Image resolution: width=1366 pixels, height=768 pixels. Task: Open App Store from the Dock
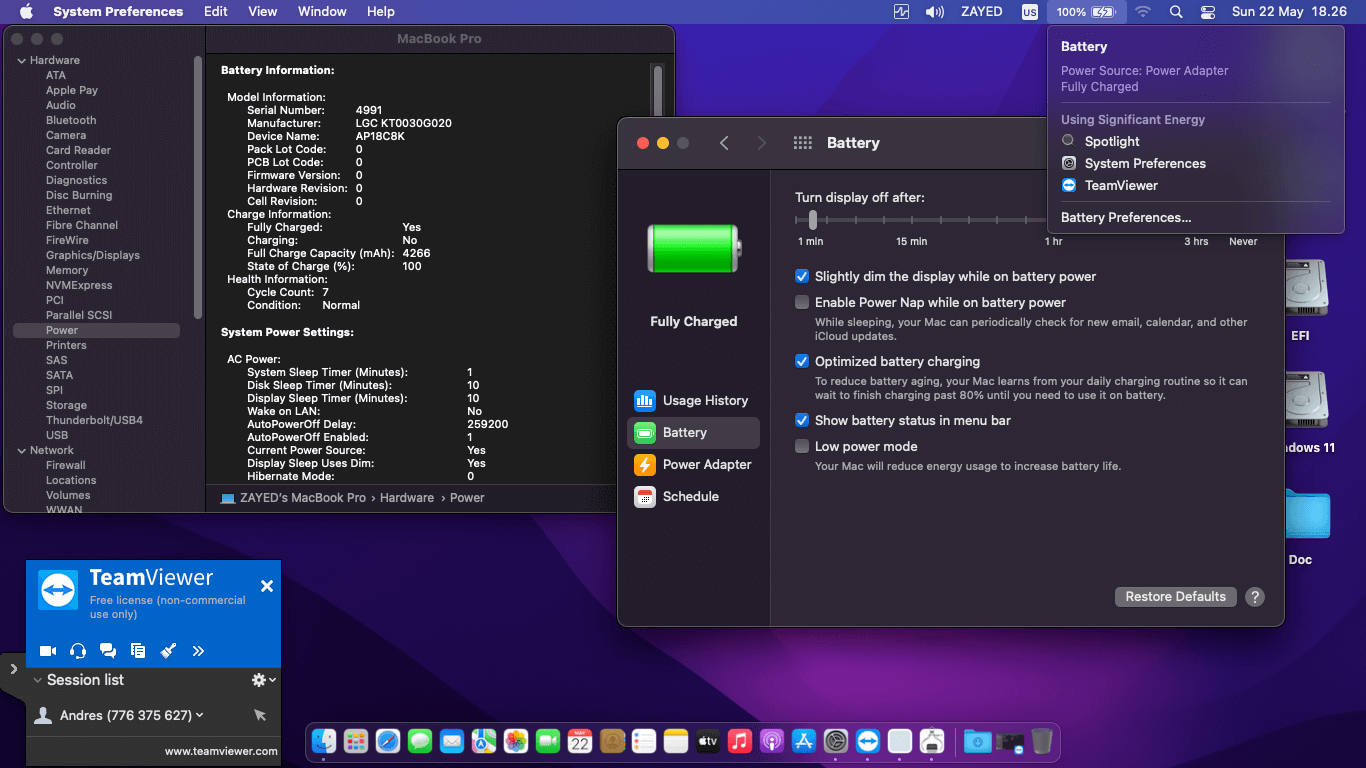804,741
